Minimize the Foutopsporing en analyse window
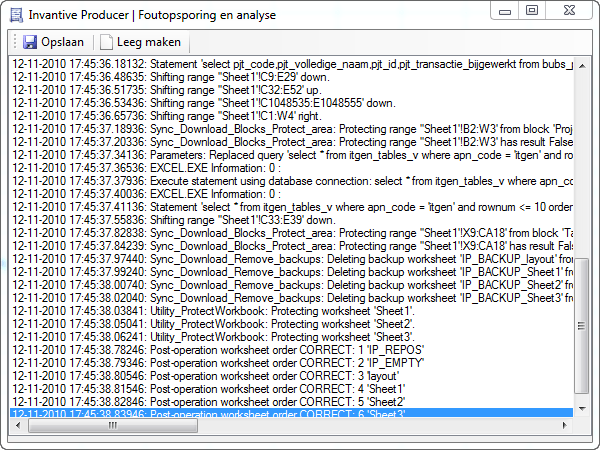 pyautogui.click(x=505, y=11)
